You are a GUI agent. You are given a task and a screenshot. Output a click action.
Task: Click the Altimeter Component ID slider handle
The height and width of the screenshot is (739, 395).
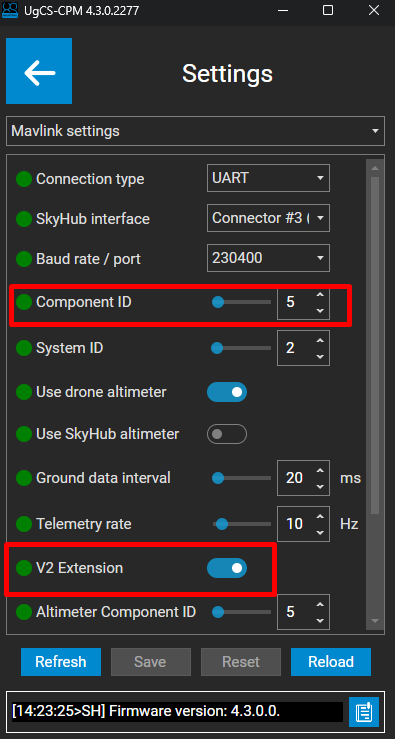click(x=218, y=612)
